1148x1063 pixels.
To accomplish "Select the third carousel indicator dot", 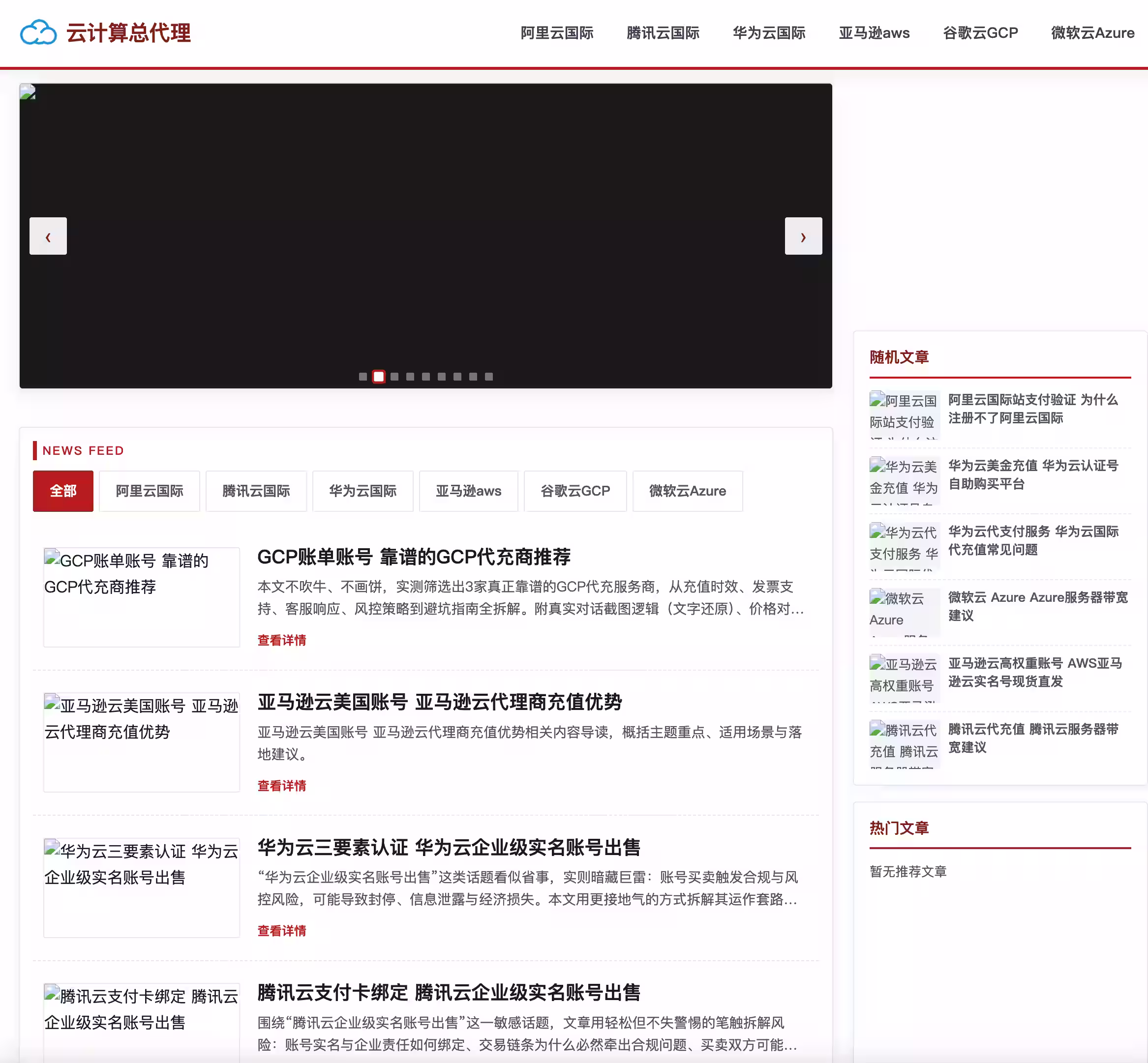I will pyautogui.click(x=394, y=377).
